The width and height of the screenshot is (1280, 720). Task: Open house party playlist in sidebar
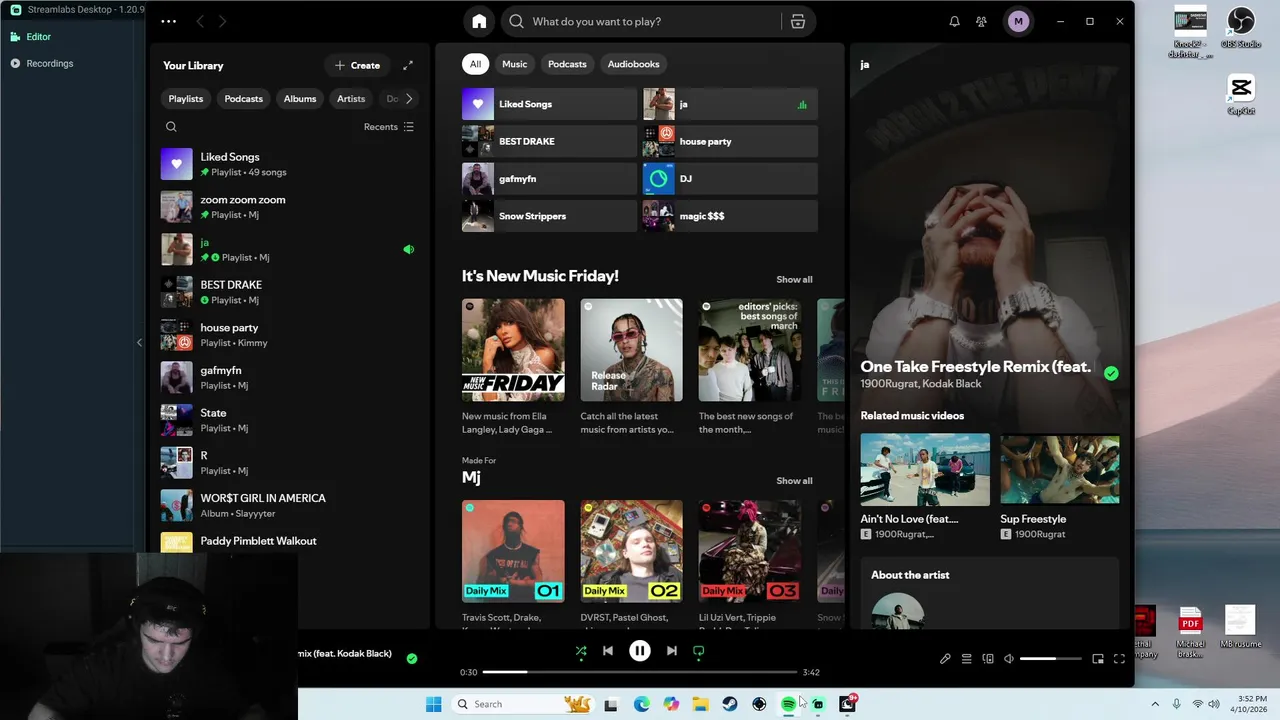pyautogui.click(x=289, y=335)
